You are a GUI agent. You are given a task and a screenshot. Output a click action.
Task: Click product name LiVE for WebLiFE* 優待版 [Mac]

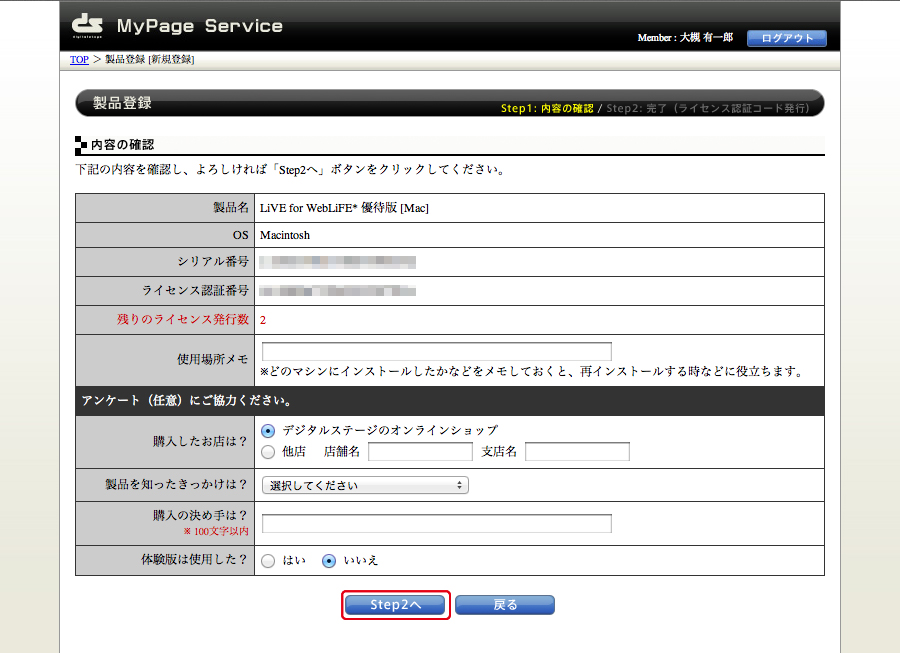[x=344, y=208]
